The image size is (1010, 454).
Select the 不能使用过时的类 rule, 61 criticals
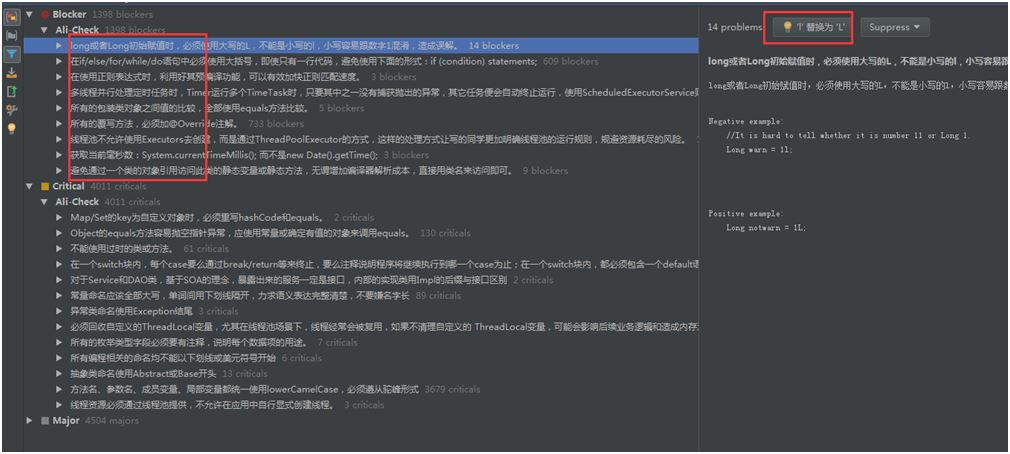(361, 249)
